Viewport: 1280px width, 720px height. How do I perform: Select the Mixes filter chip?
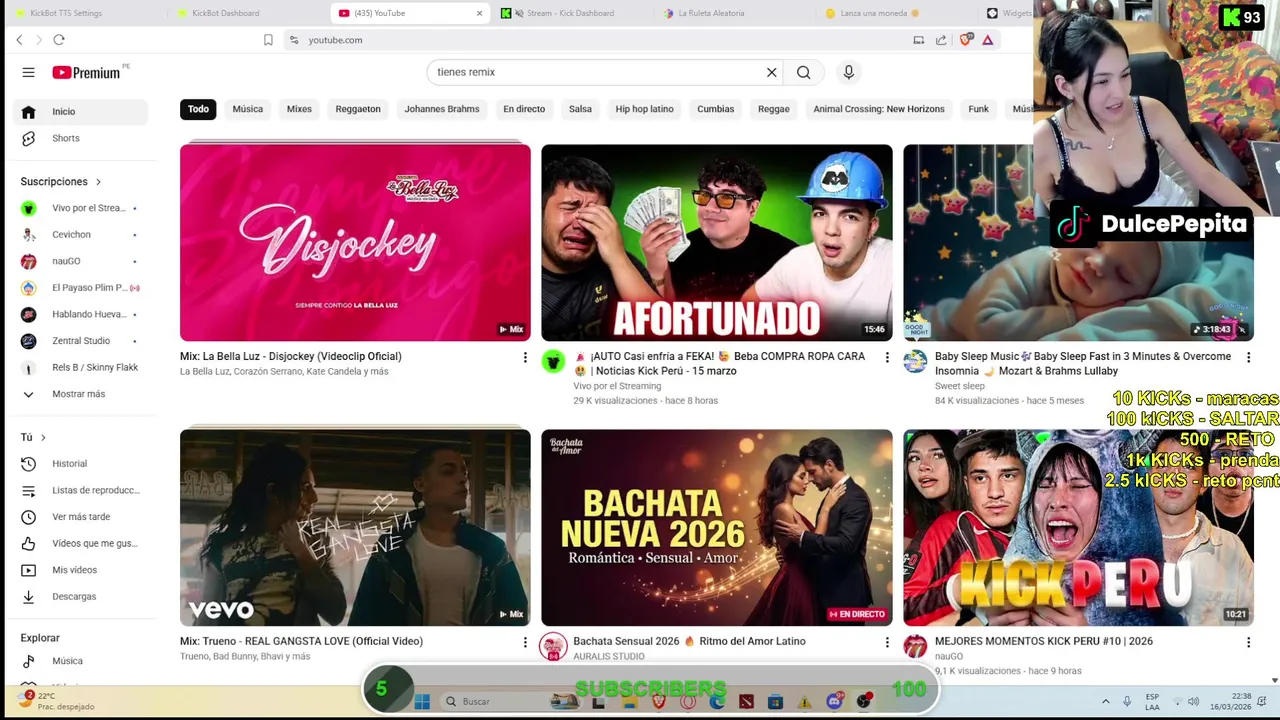click(x=299, y=109)
